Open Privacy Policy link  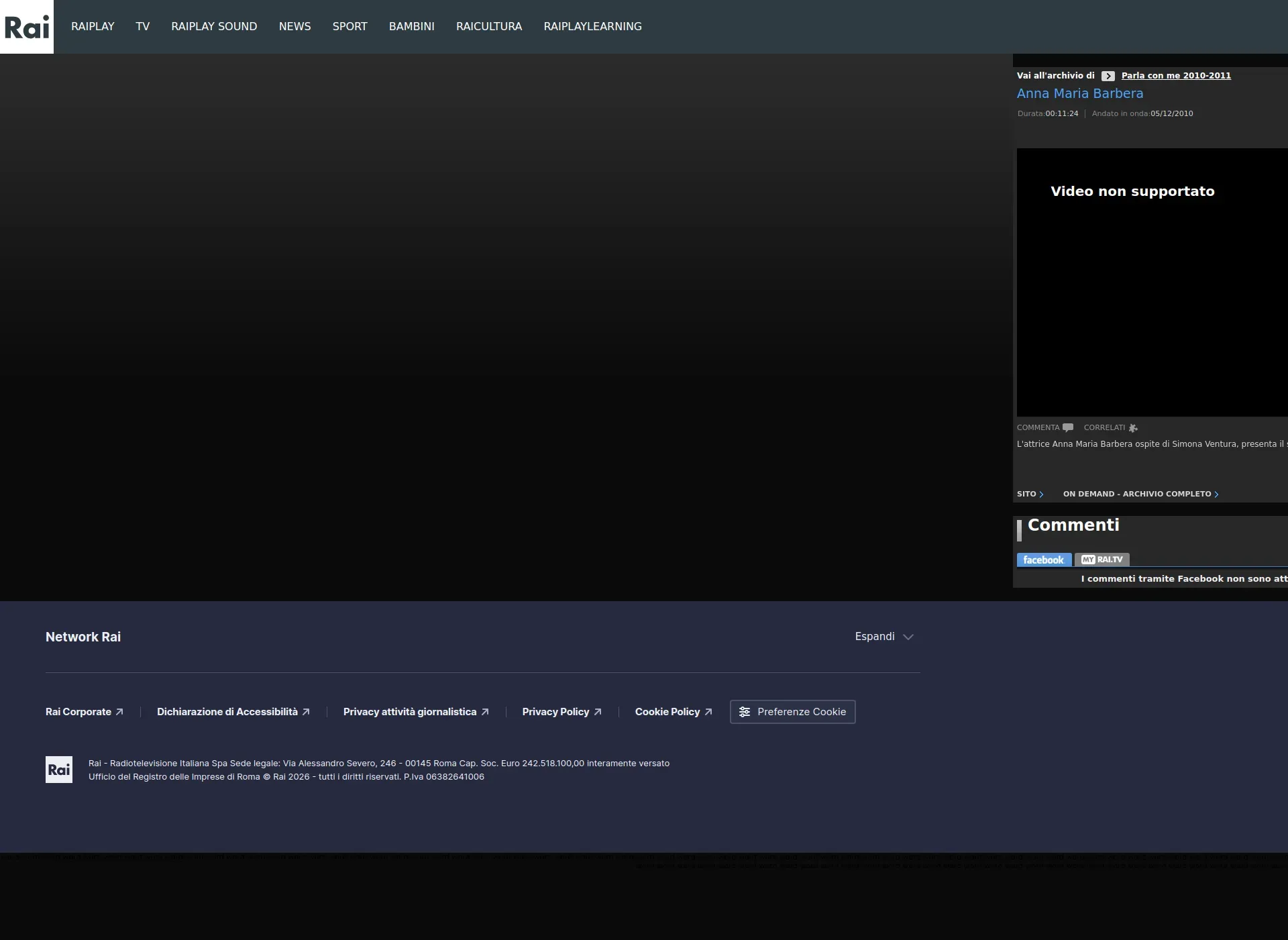tap(555, 712)
